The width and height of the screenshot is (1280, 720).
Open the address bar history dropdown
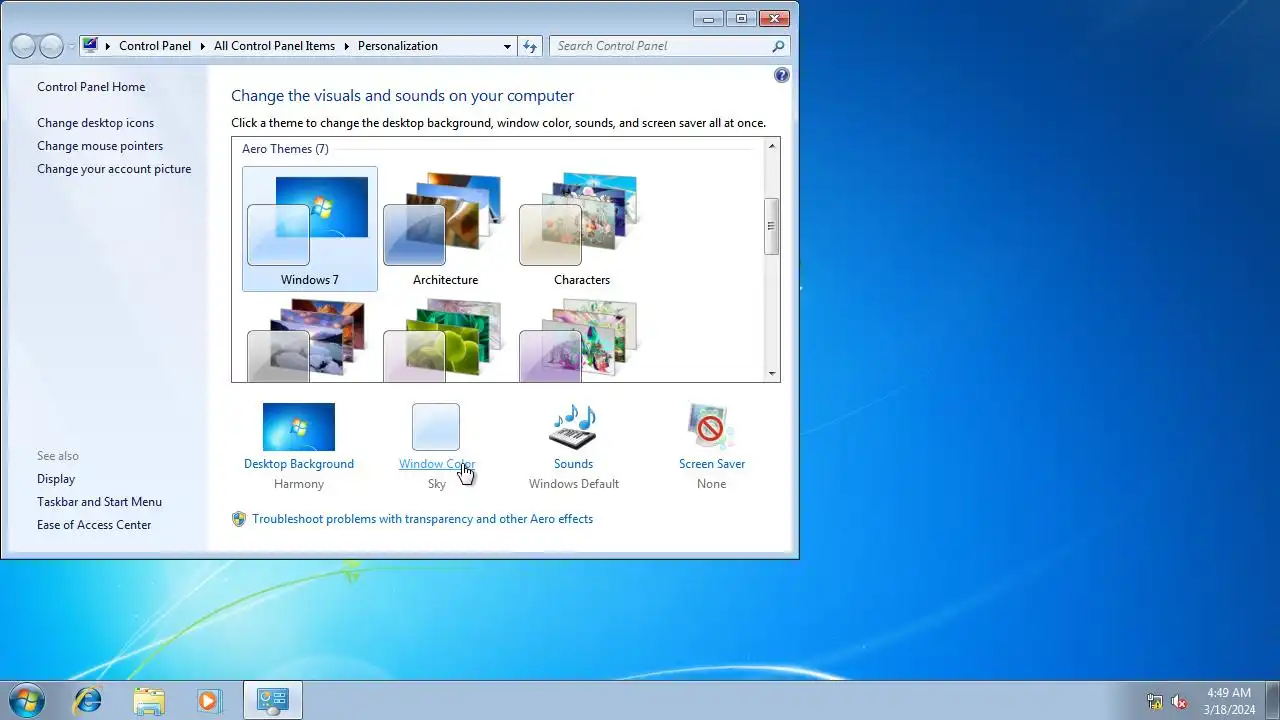[x=508, y=46]
